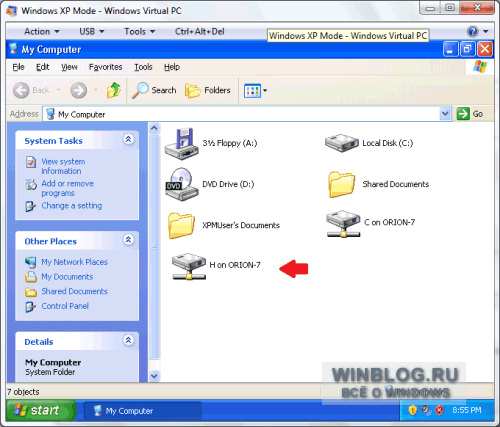500x427 pixels.
Task: Click the Views toolbar icon
Action: [x=252, y=90]
